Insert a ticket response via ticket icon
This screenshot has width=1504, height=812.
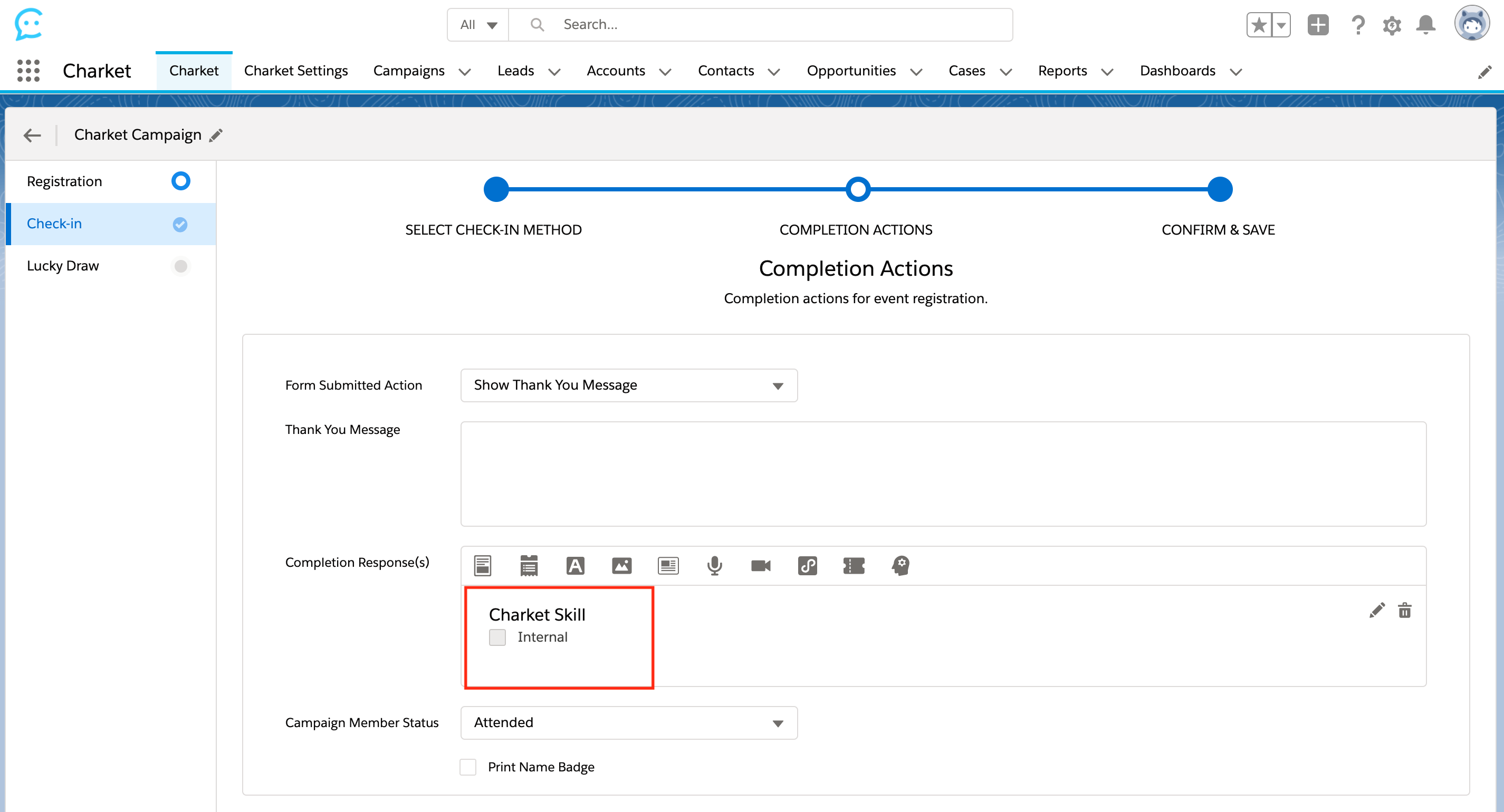[854, 566]
